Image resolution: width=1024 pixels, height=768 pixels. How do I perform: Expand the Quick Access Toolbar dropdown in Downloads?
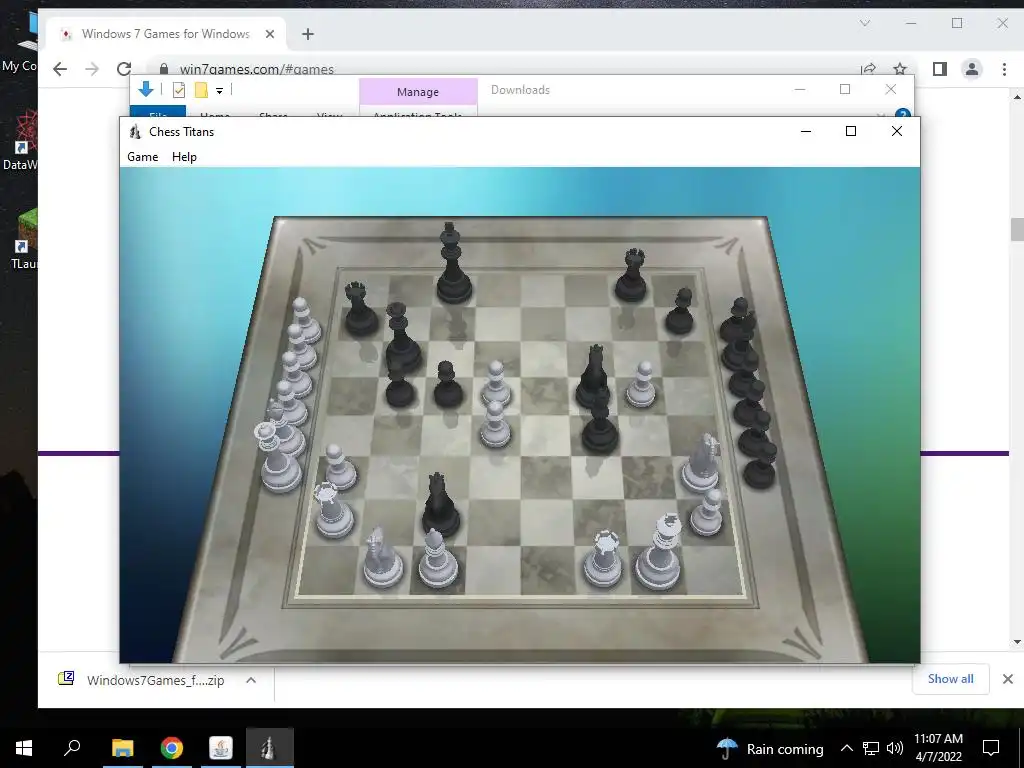(219, 91)
